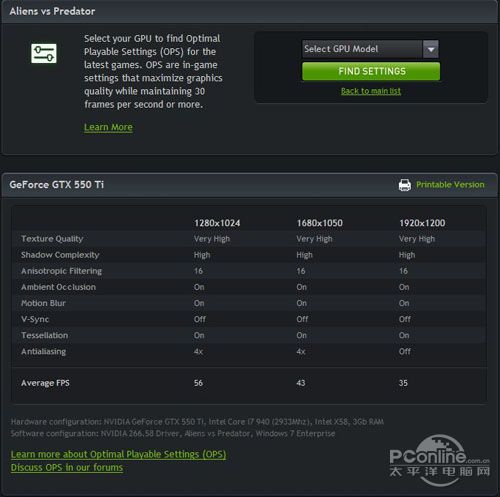Click the Tessellation row label
This screenshot has height=497, width=500.
[x=45, y=335]
